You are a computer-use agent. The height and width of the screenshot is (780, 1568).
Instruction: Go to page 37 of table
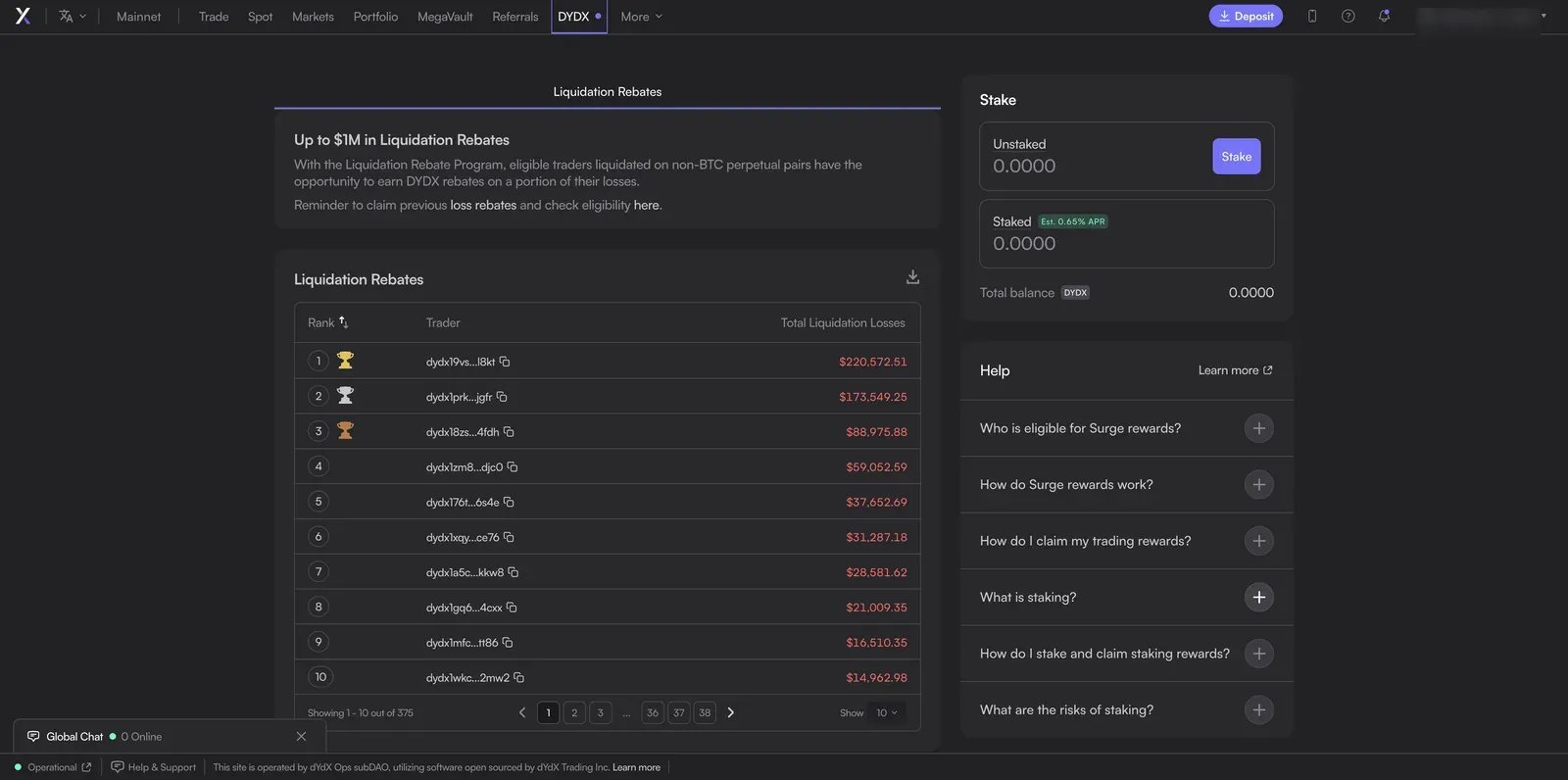pyautogui.click(x=679, y=712)
